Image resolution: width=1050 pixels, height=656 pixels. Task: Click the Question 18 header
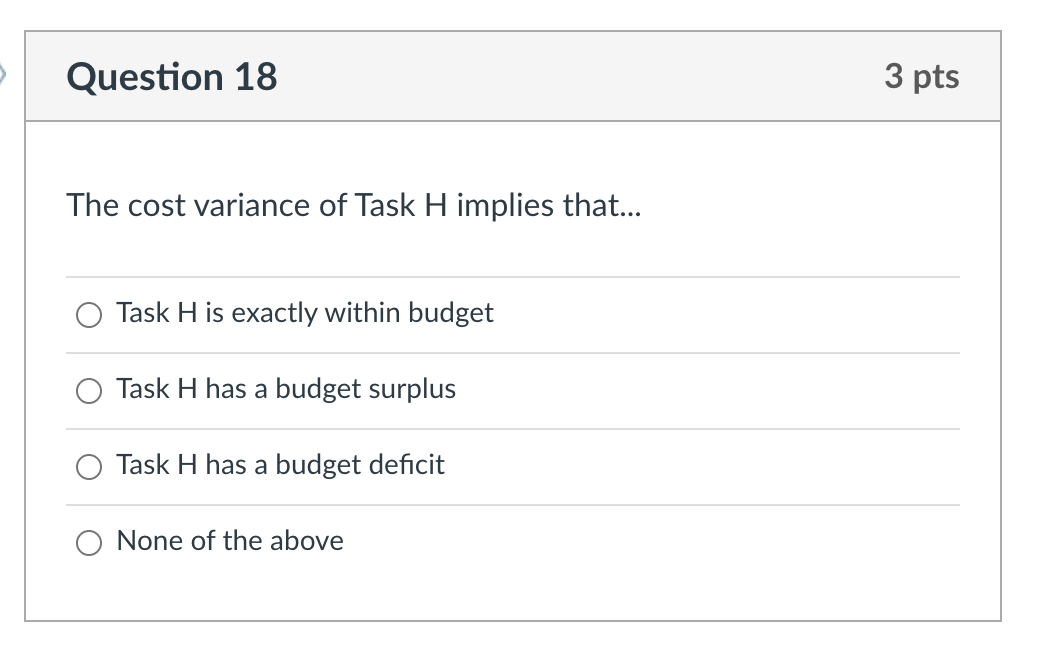pyautogui.click(x=171, y=77)
